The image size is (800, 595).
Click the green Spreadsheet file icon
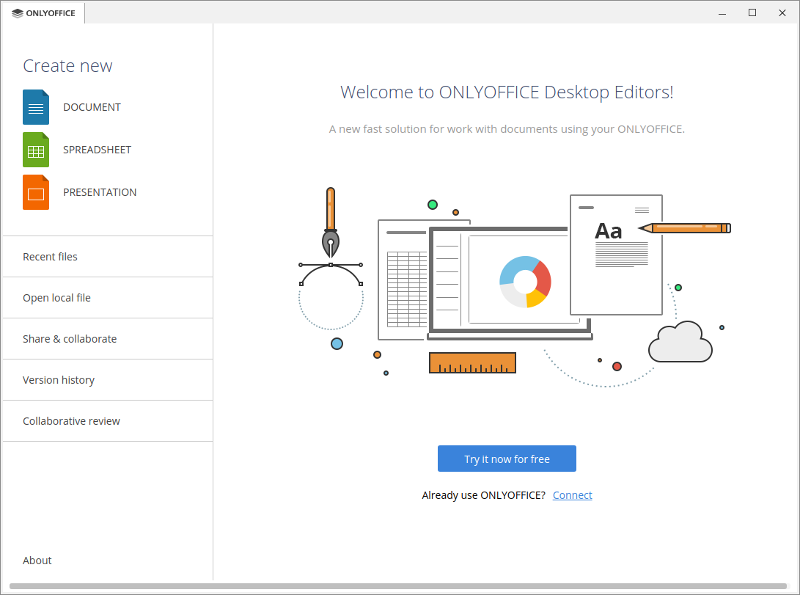click(x=36, y=150)
